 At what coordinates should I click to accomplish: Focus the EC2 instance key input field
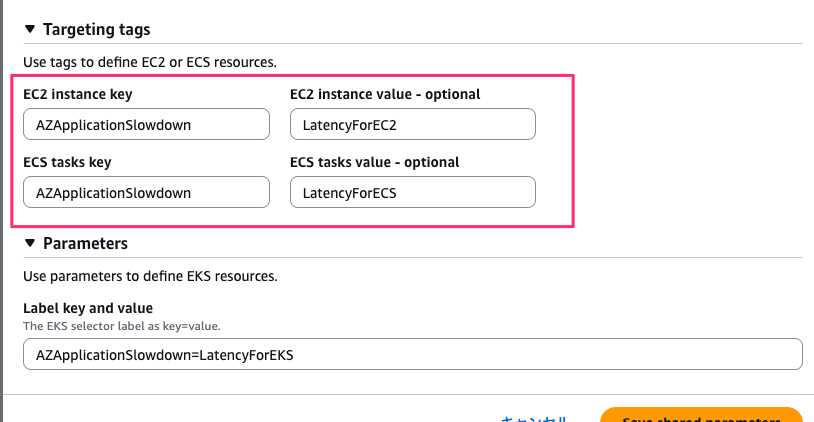(x=146, y=124)
